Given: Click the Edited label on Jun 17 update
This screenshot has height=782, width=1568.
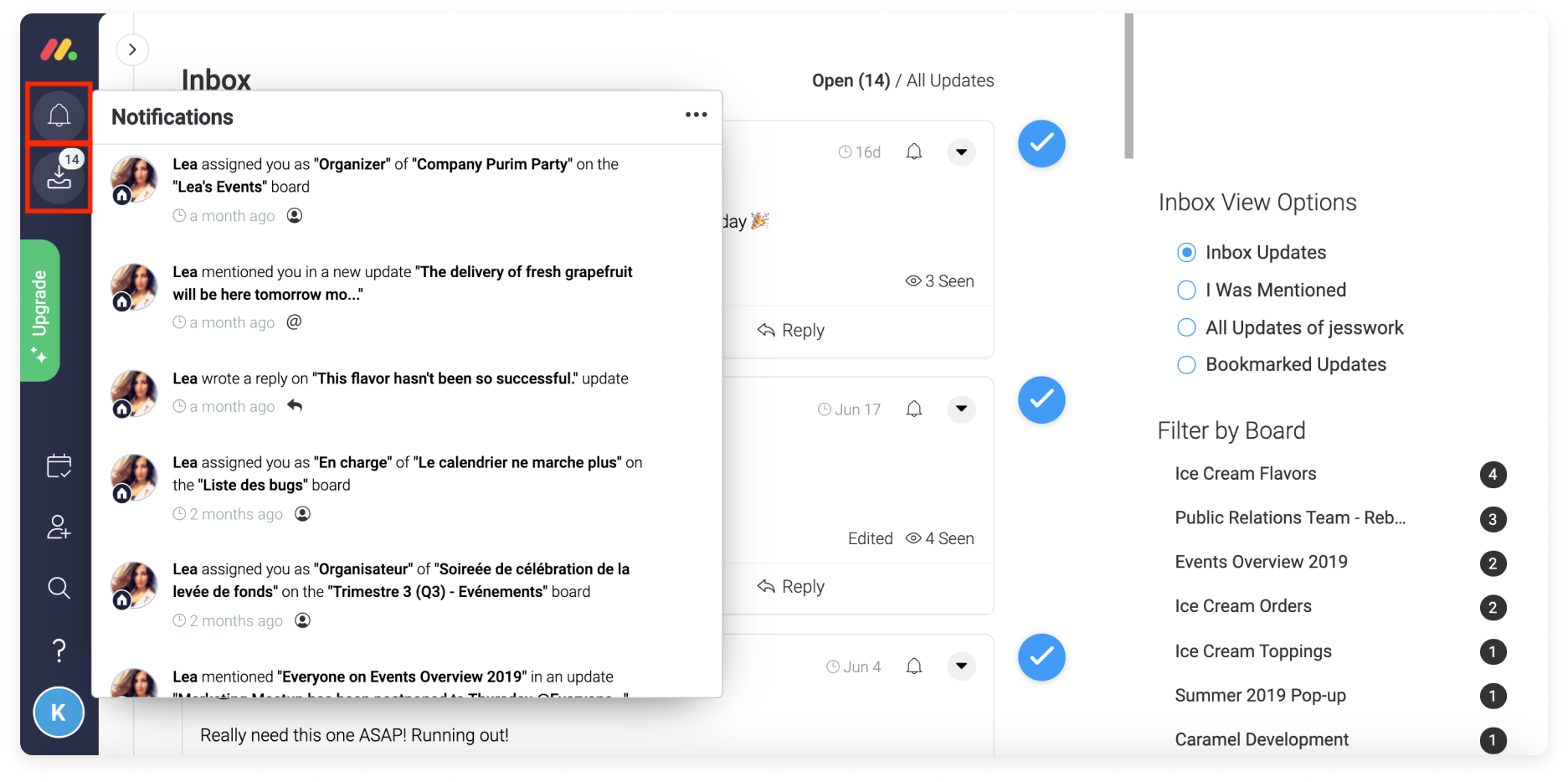Looking at the screenshot, I should (871, 538).
